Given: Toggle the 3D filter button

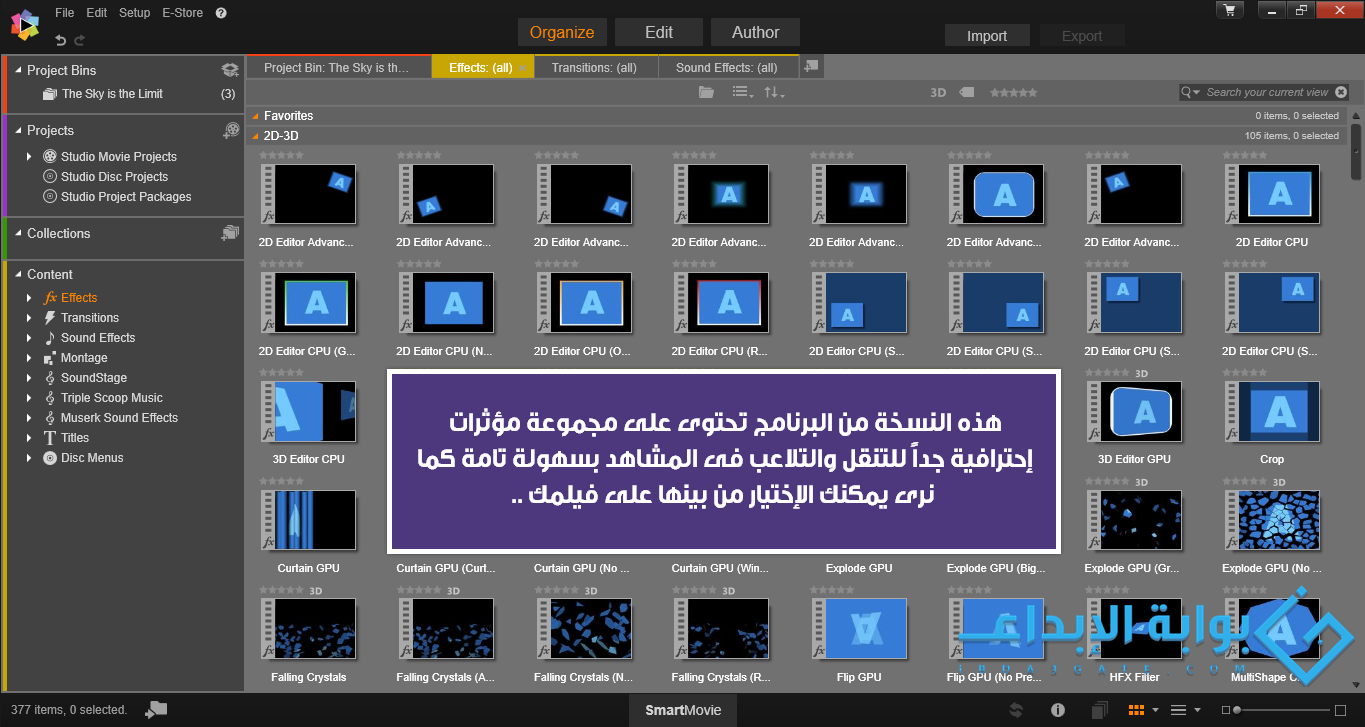Looking at the screenshot, I should pos(938,92).
